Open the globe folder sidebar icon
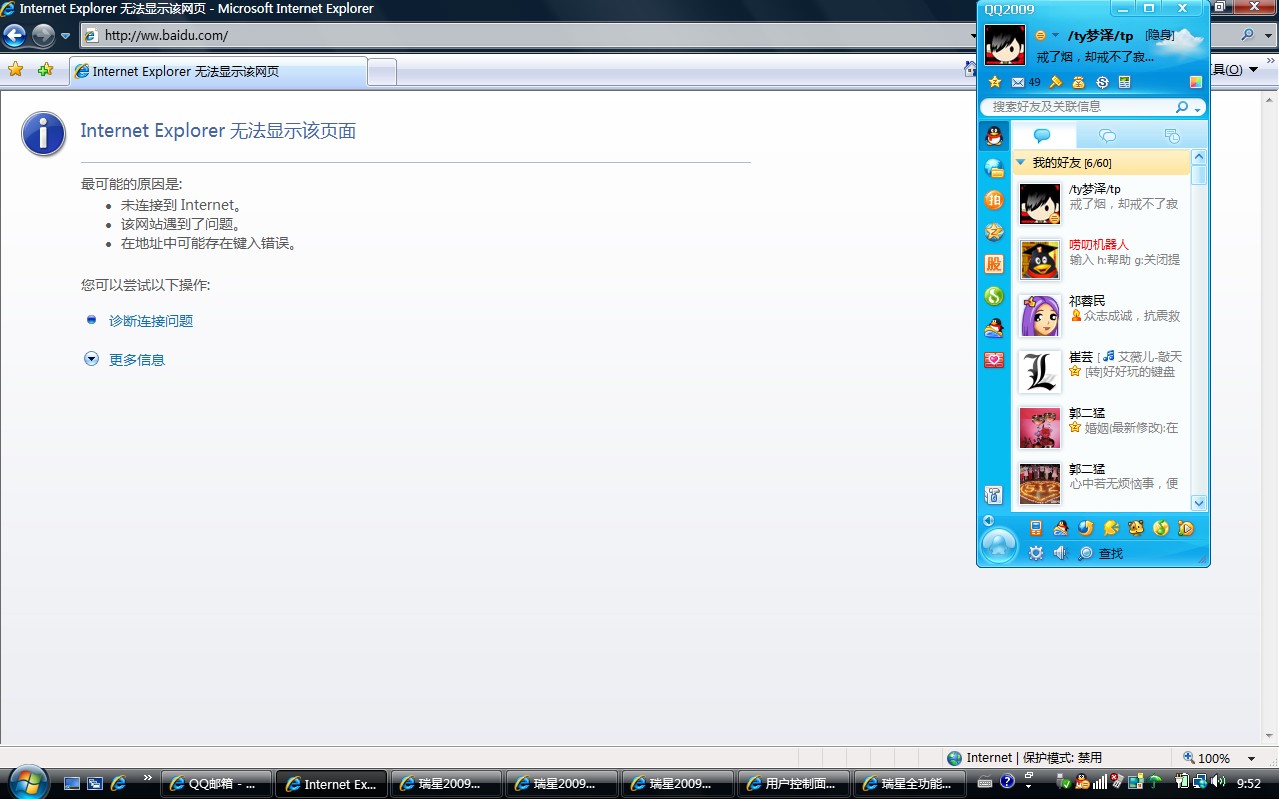The width and height of the screenshot is (1279, 799). click(x=994, y=168)
